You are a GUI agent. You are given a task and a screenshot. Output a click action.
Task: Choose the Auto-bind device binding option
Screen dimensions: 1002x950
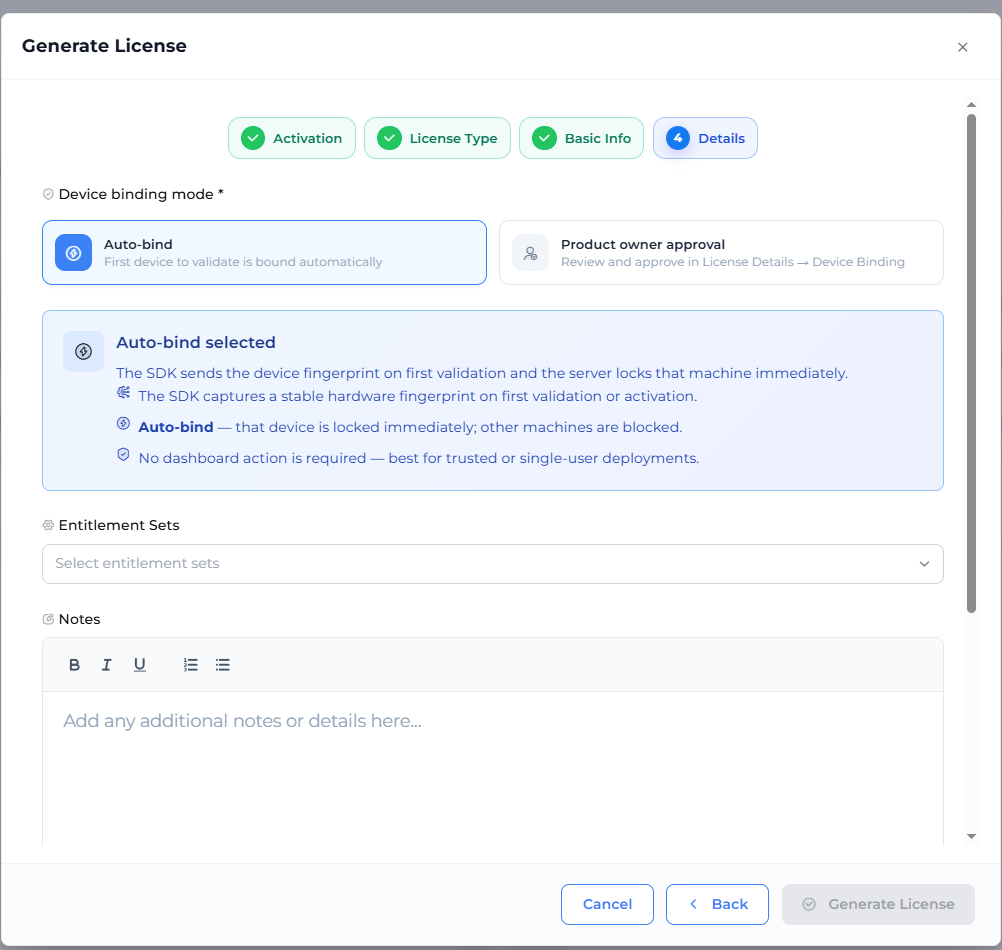pos(265,252)
